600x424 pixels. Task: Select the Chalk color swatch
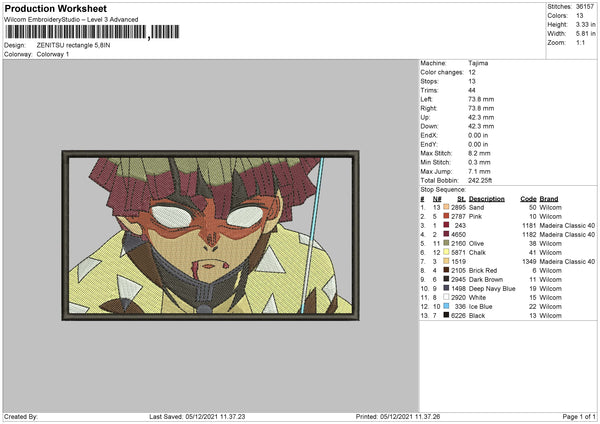(446, 252)
